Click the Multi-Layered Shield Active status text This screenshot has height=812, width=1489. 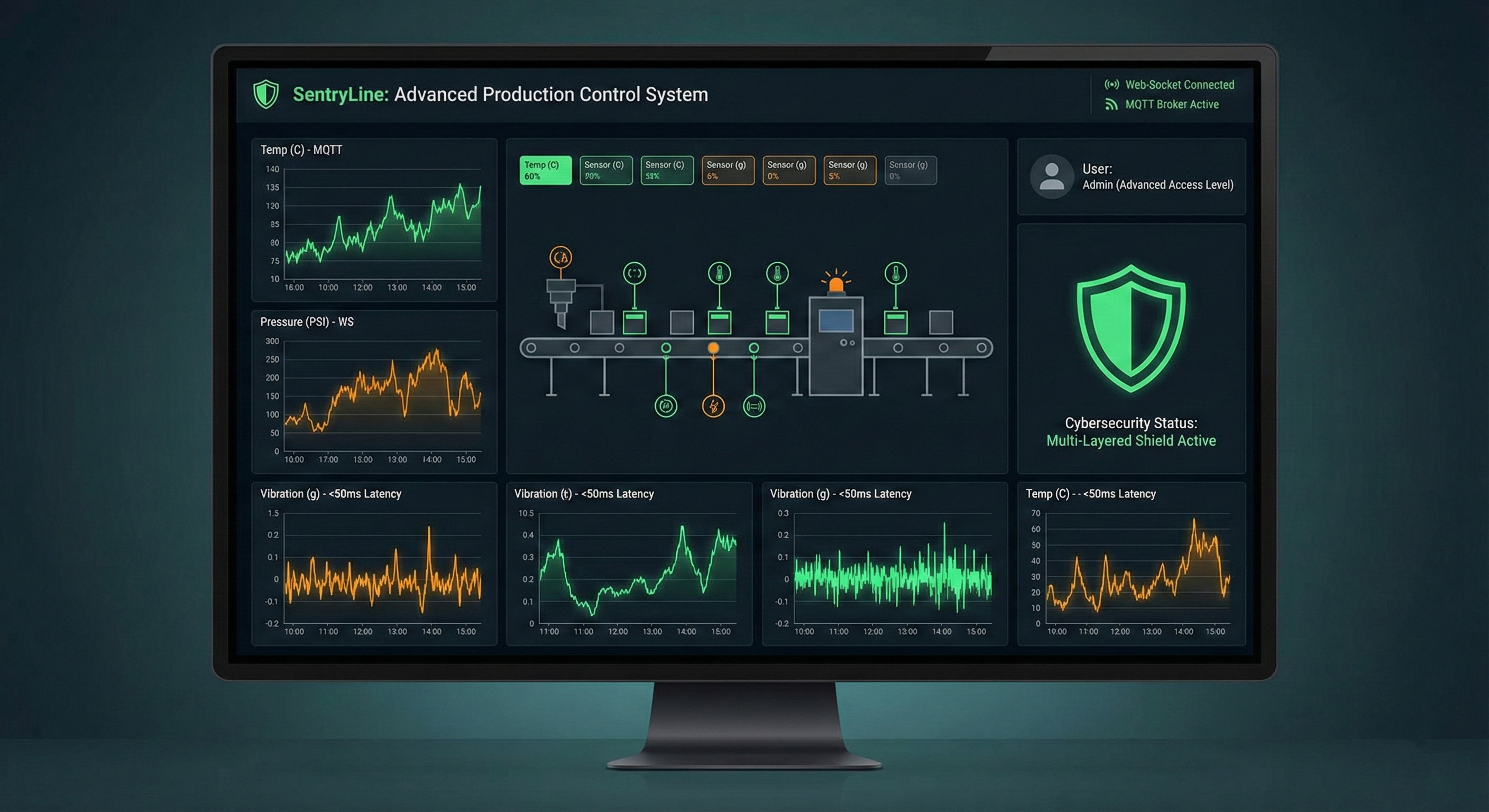[1130, 440]
